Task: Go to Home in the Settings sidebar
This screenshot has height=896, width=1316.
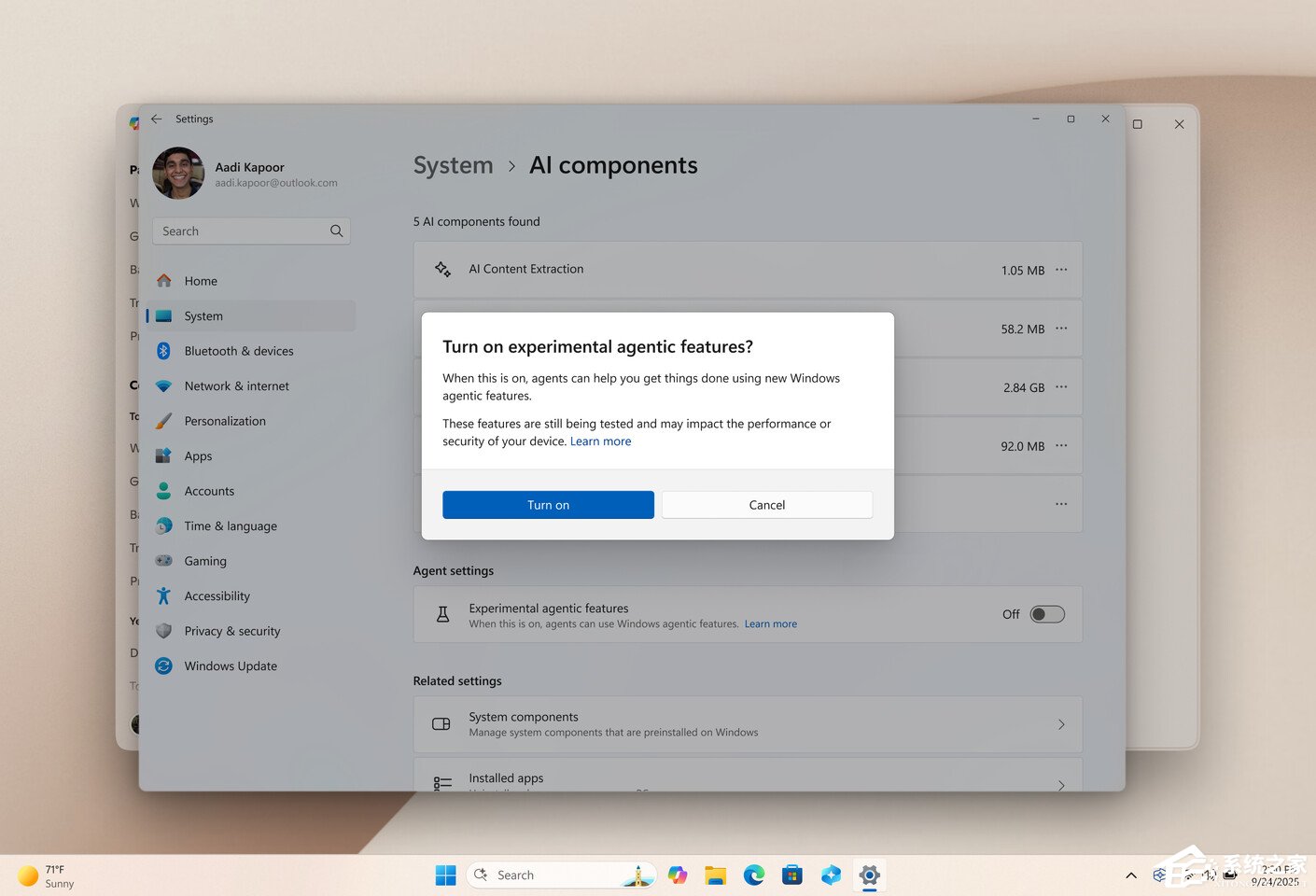Action: pos(201,280)
